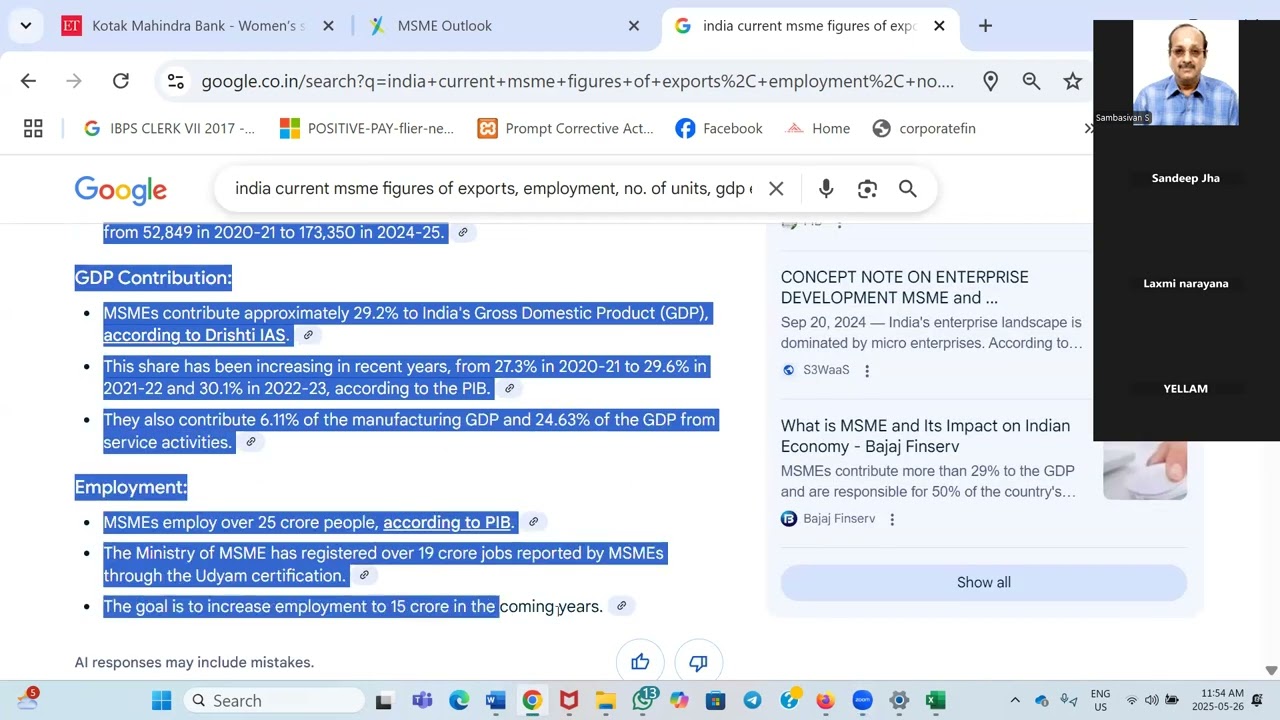Screen dimensions: 1280x720
Task: Open source link icon after 'coming years'
Action: (621, 606)
